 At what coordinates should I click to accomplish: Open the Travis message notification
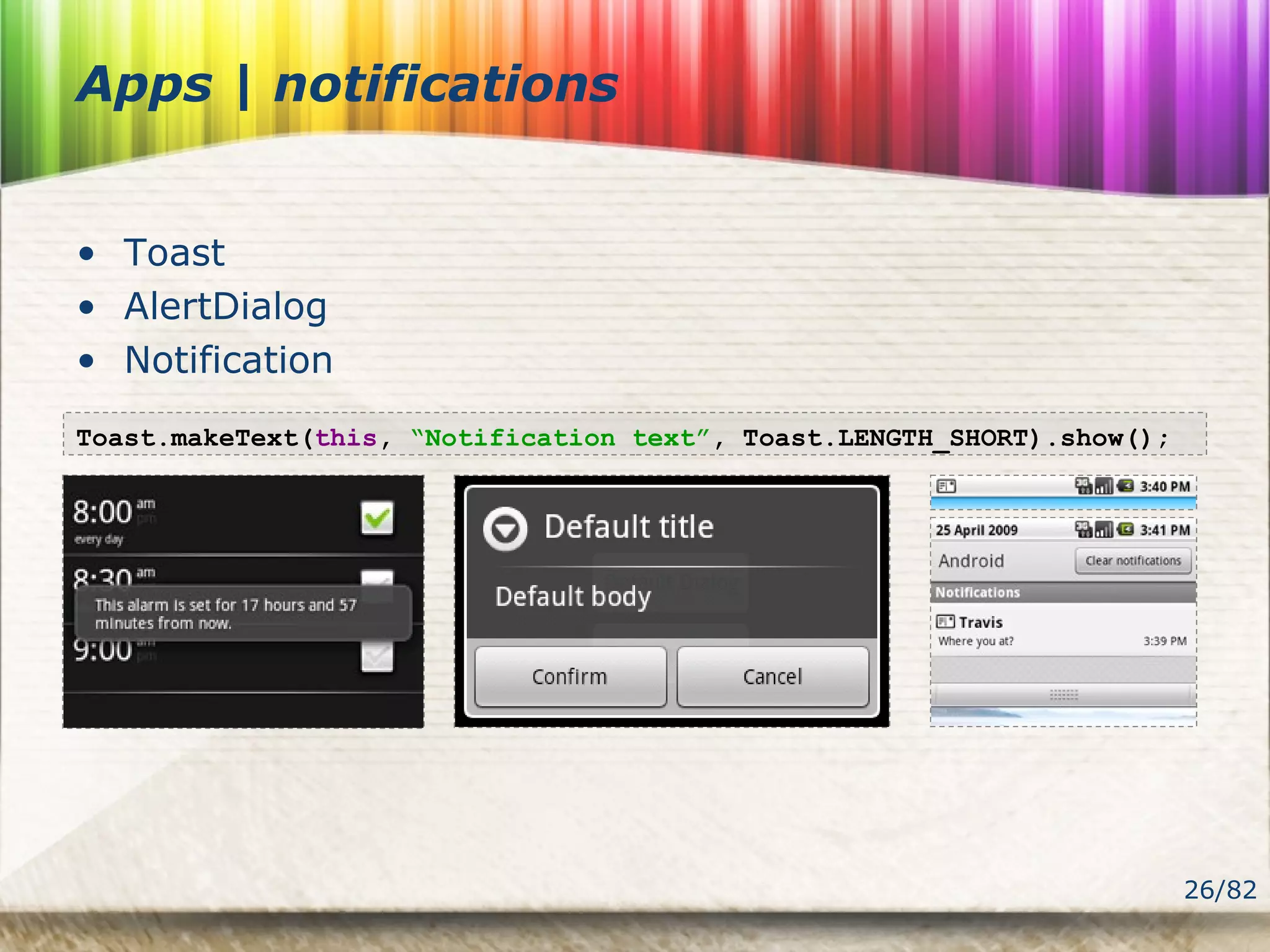click(x=1063, y=631)
